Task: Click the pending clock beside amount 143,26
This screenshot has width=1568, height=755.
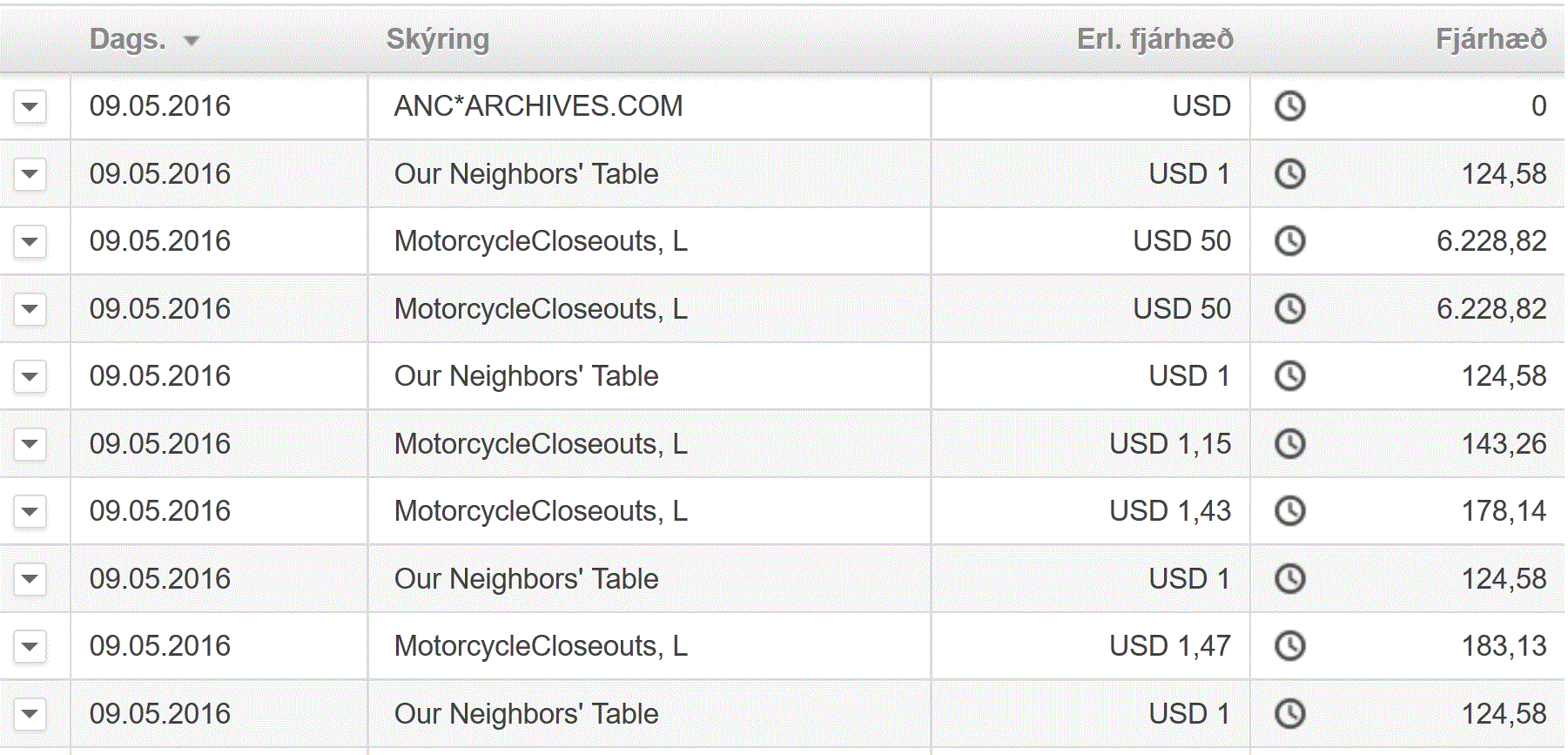Action: pos(1289,444)
